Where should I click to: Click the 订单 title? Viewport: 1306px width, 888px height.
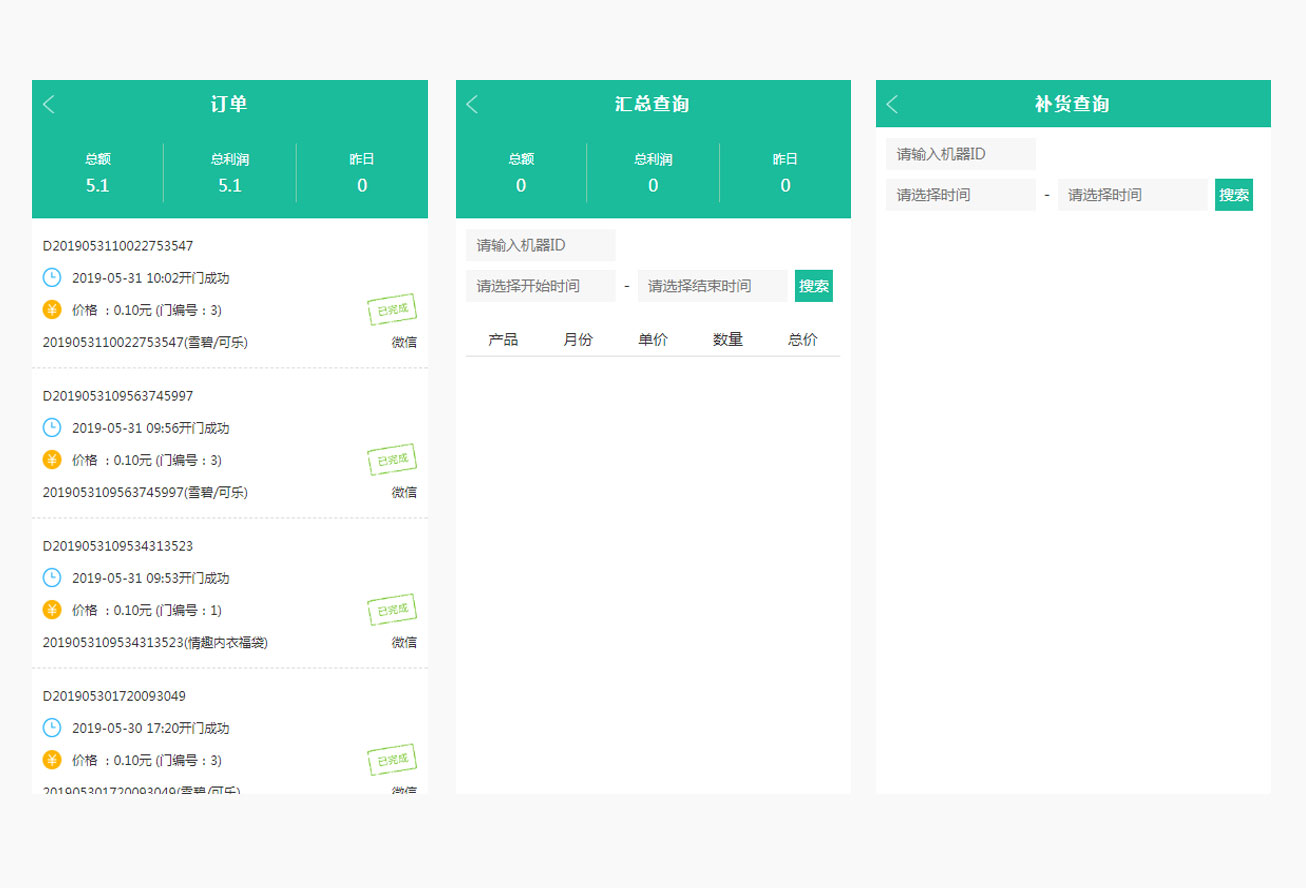tap(229, 104)
